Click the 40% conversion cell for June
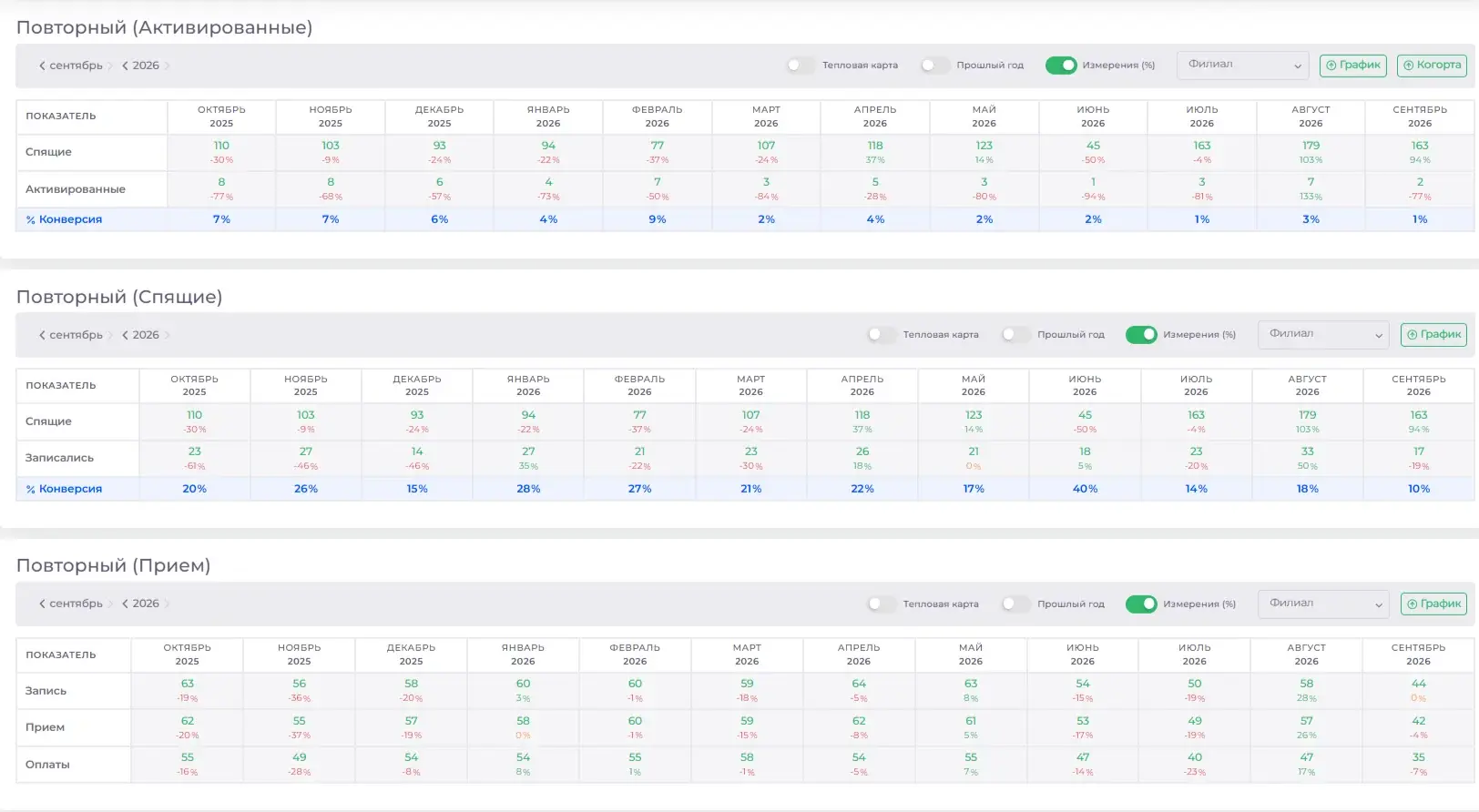1479x812 pixels. [x=1085, y=489]
